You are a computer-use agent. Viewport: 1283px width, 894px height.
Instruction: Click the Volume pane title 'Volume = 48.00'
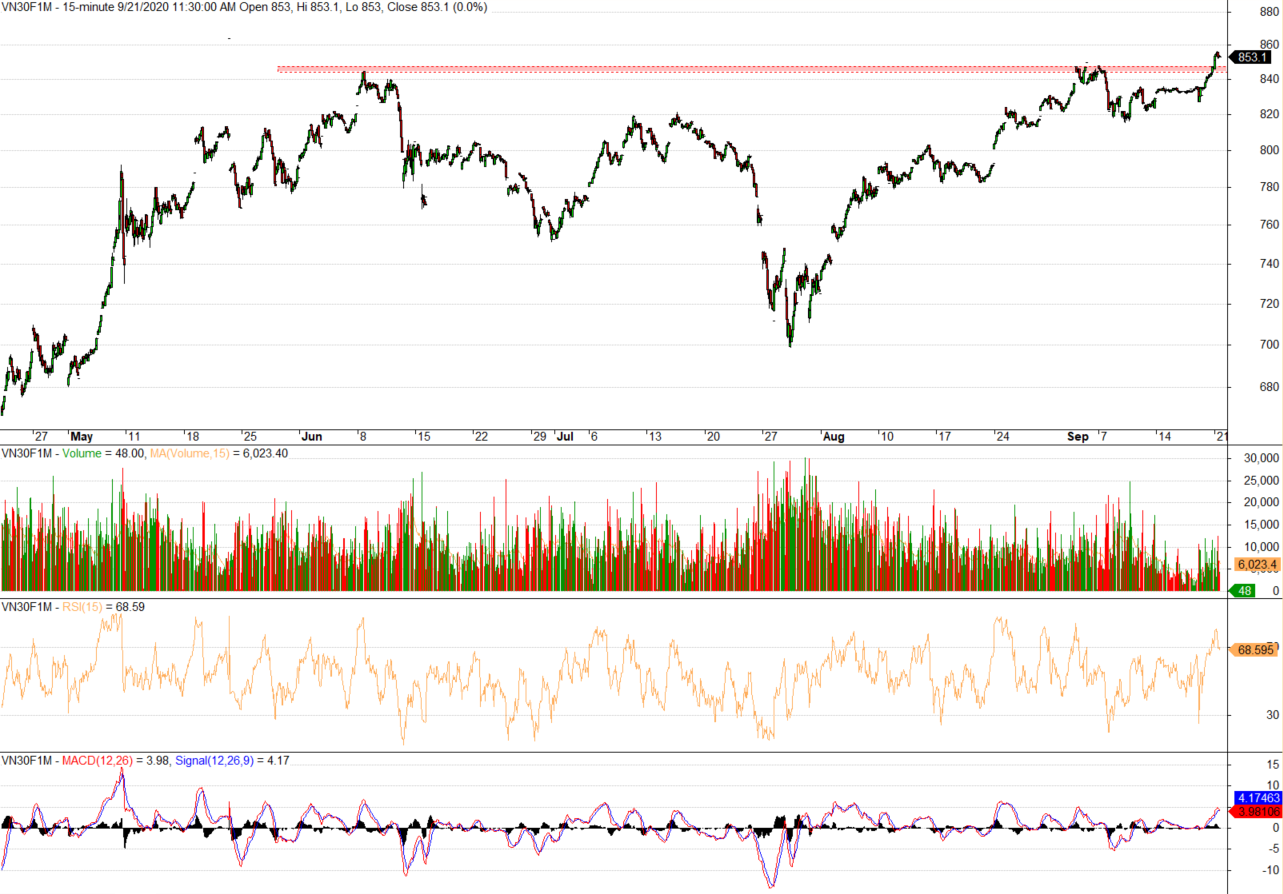click(105, 453)
